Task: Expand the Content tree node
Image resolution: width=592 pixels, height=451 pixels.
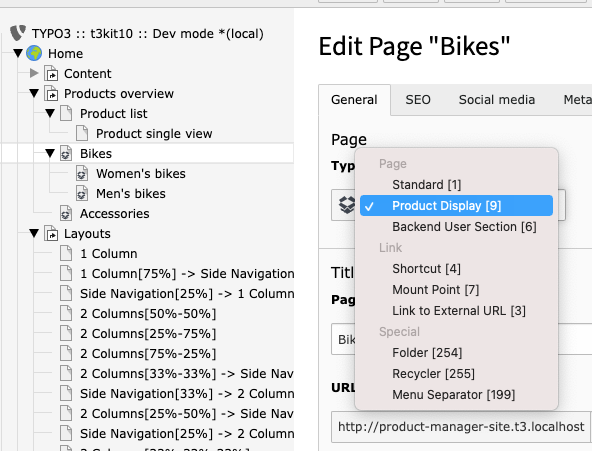Action: point(34,73)
